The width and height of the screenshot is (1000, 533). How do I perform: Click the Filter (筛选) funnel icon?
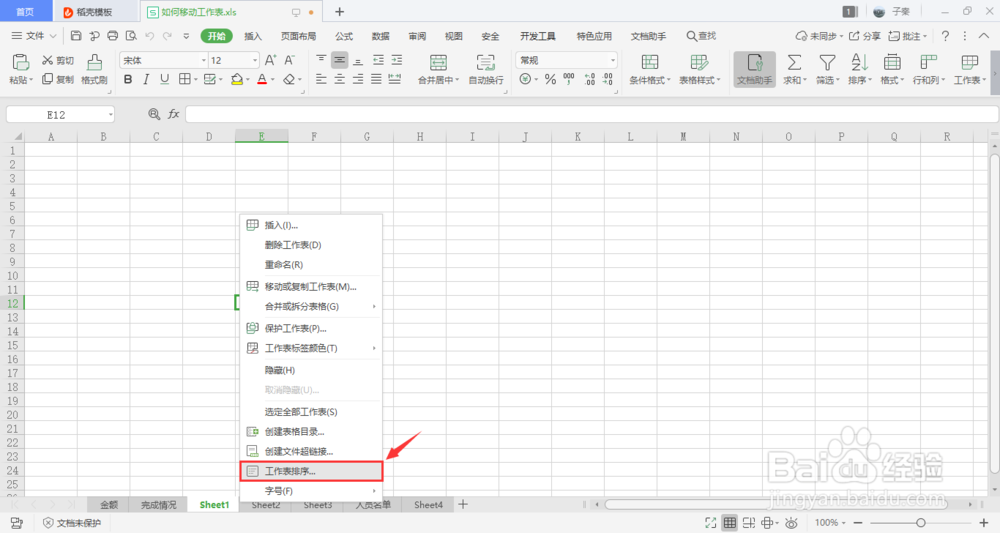click(x=827, y=62)
